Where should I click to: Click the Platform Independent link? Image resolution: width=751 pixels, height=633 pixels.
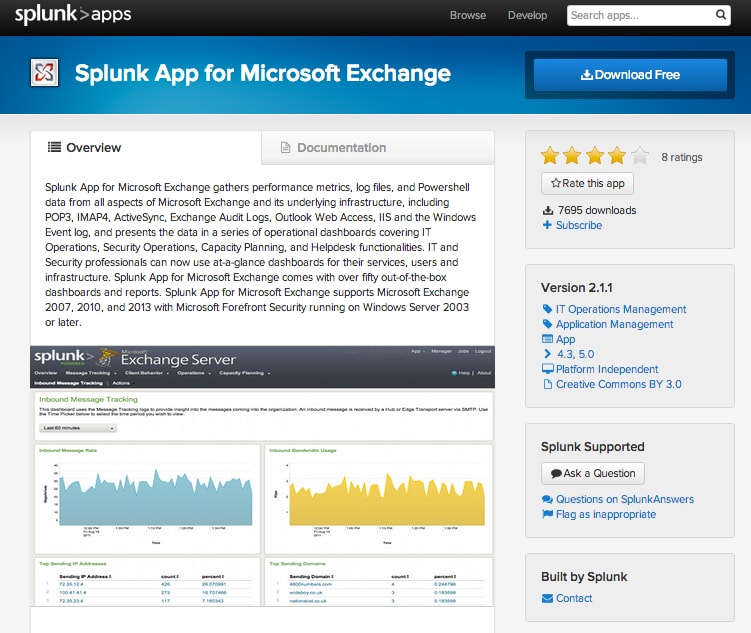coord(607,369)
